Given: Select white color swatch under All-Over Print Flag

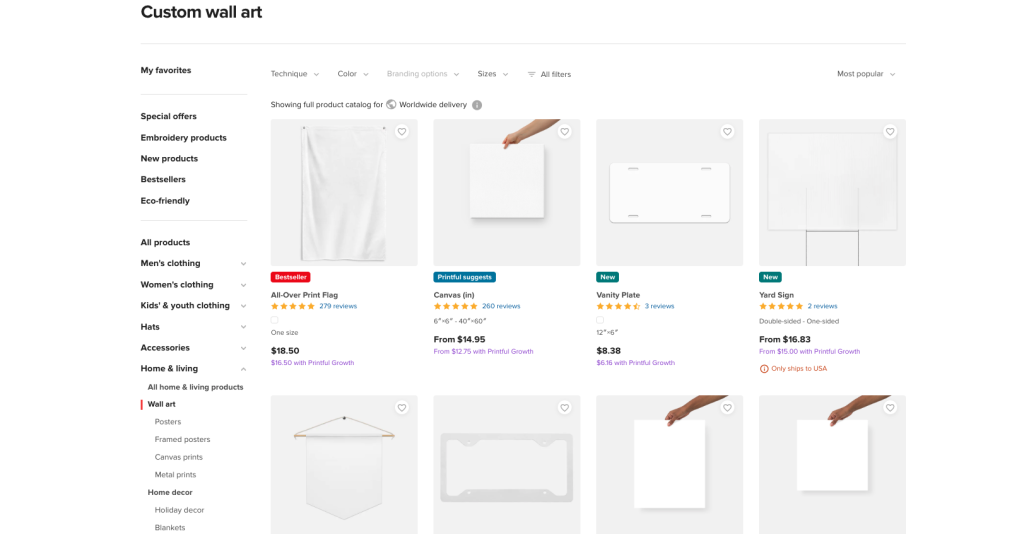Looking at the screenshot, I should click(275, 320).
